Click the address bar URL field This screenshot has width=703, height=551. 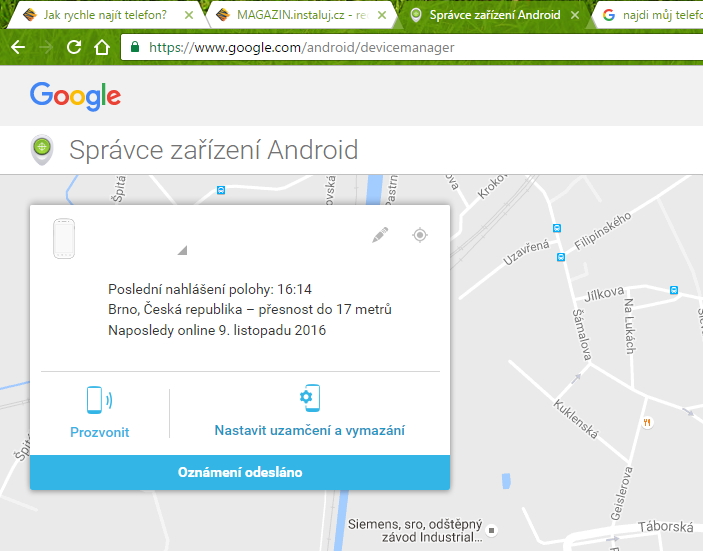point(412,47)
